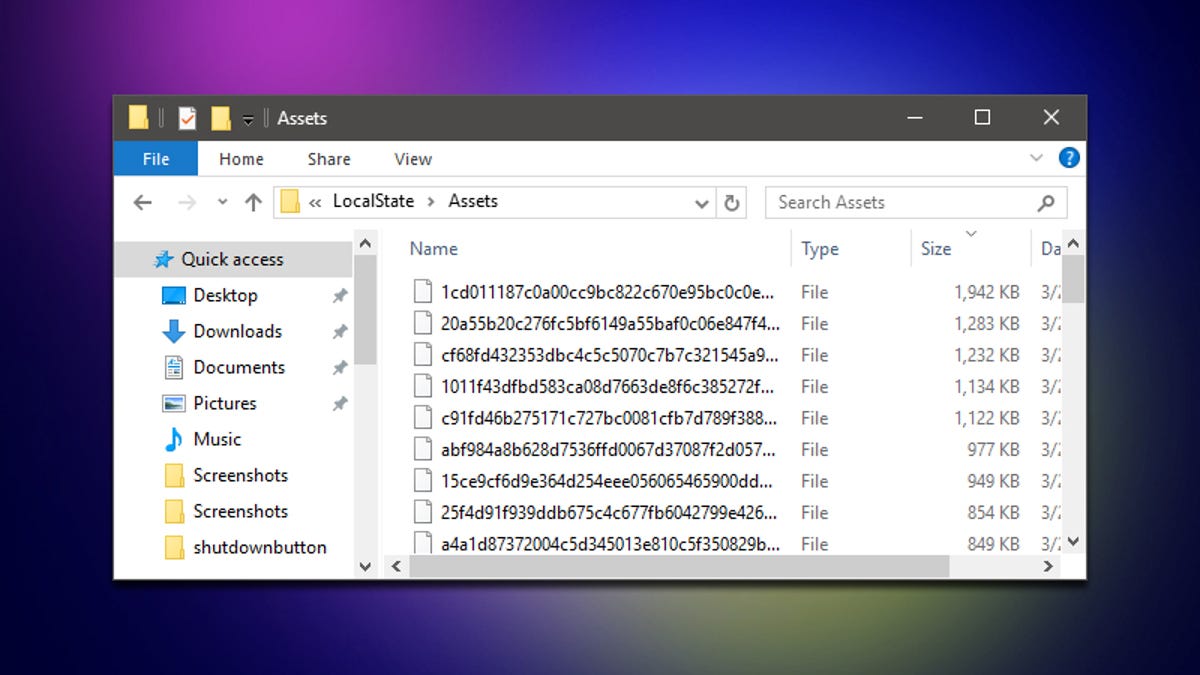Navigate up one folder level arrow
The width and height of the screenshot is (1200, 675).
coord(253,202)
